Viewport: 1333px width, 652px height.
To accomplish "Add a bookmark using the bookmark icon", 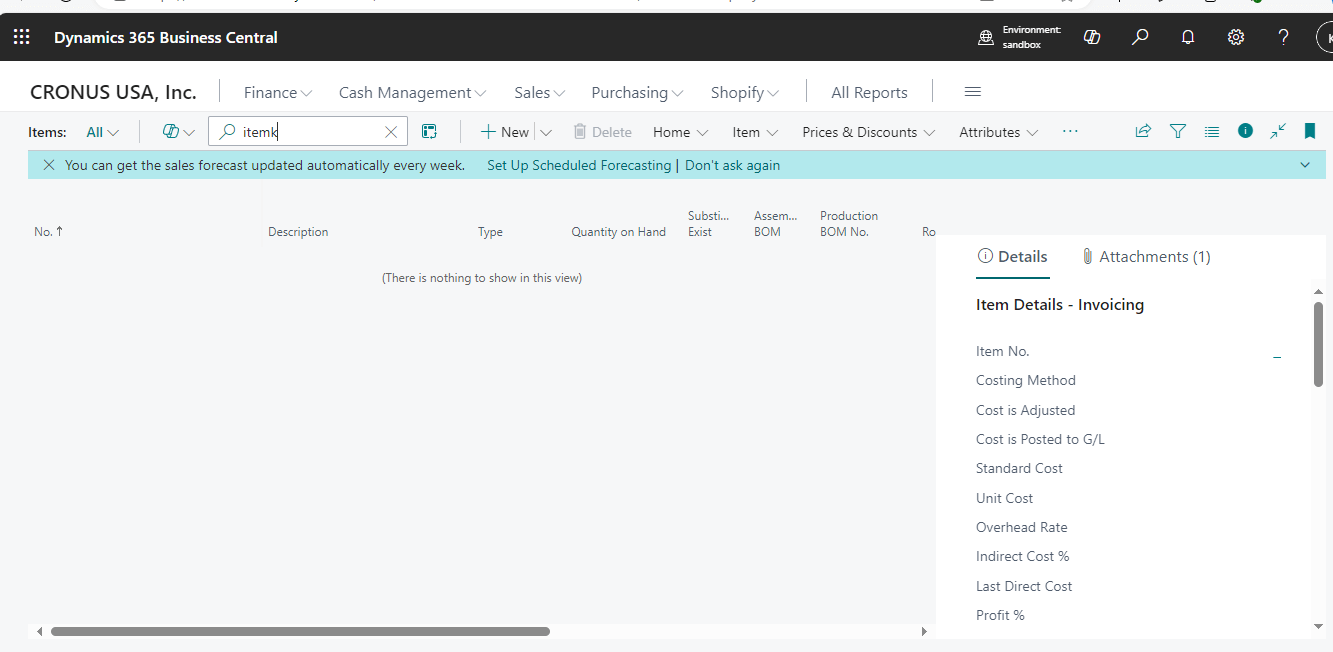I will 1310,131.
